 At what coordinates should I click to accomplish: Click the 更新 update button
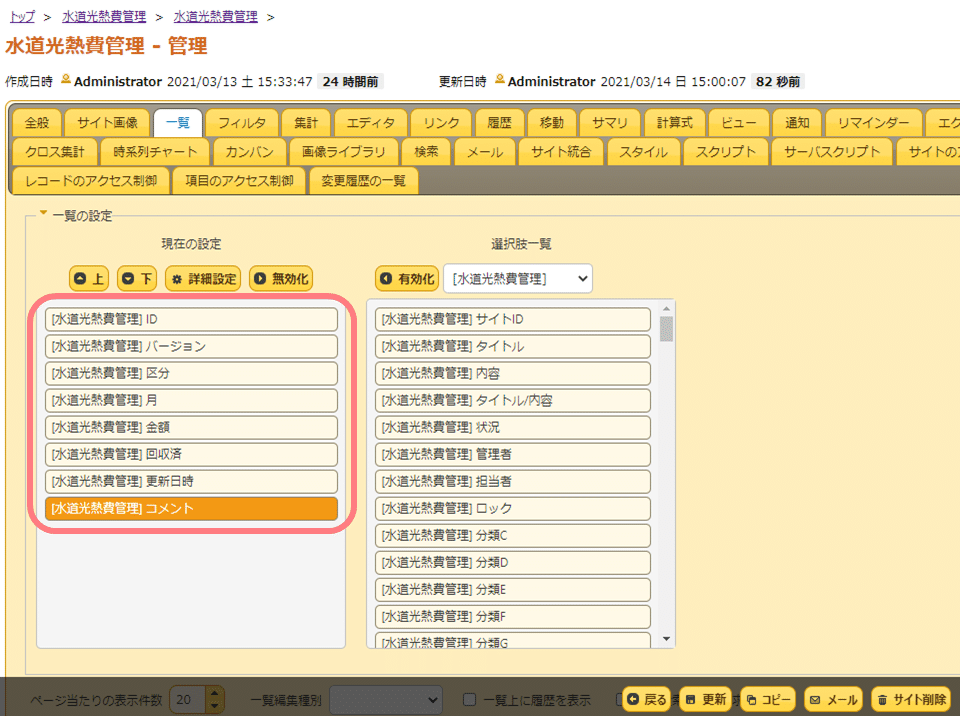tap(705, 699)
